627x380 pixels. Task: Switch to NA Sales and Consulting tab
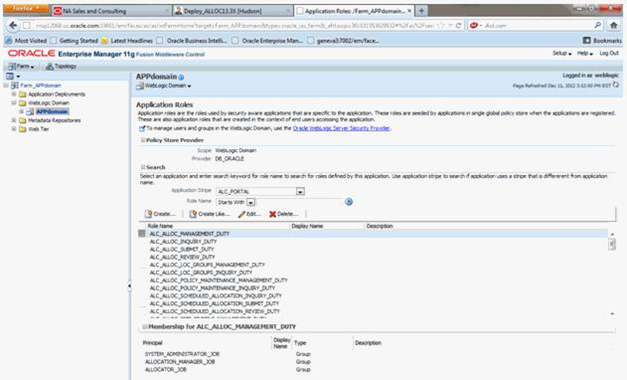[x=110, y=11]
